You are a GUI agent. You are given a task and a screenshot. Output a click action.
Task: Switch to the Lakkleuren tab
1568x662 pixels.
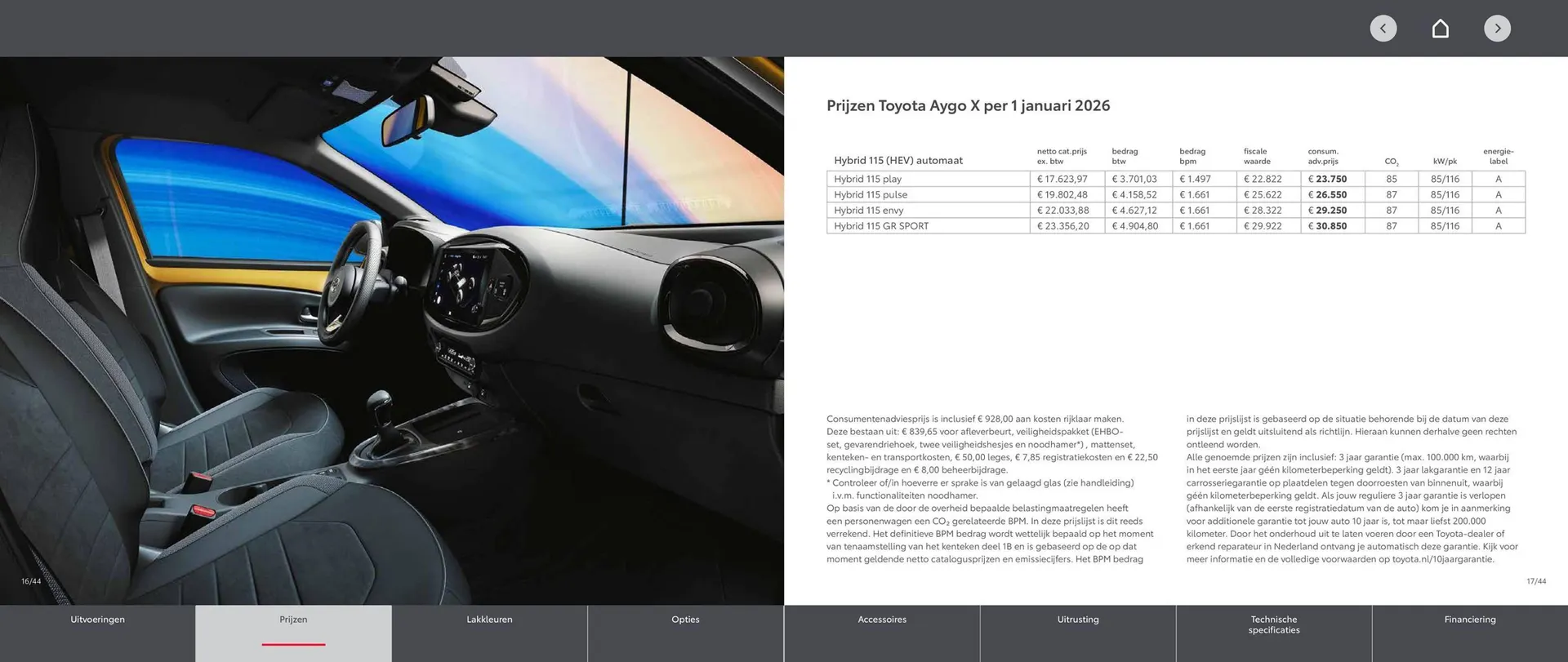coord(490,633)
